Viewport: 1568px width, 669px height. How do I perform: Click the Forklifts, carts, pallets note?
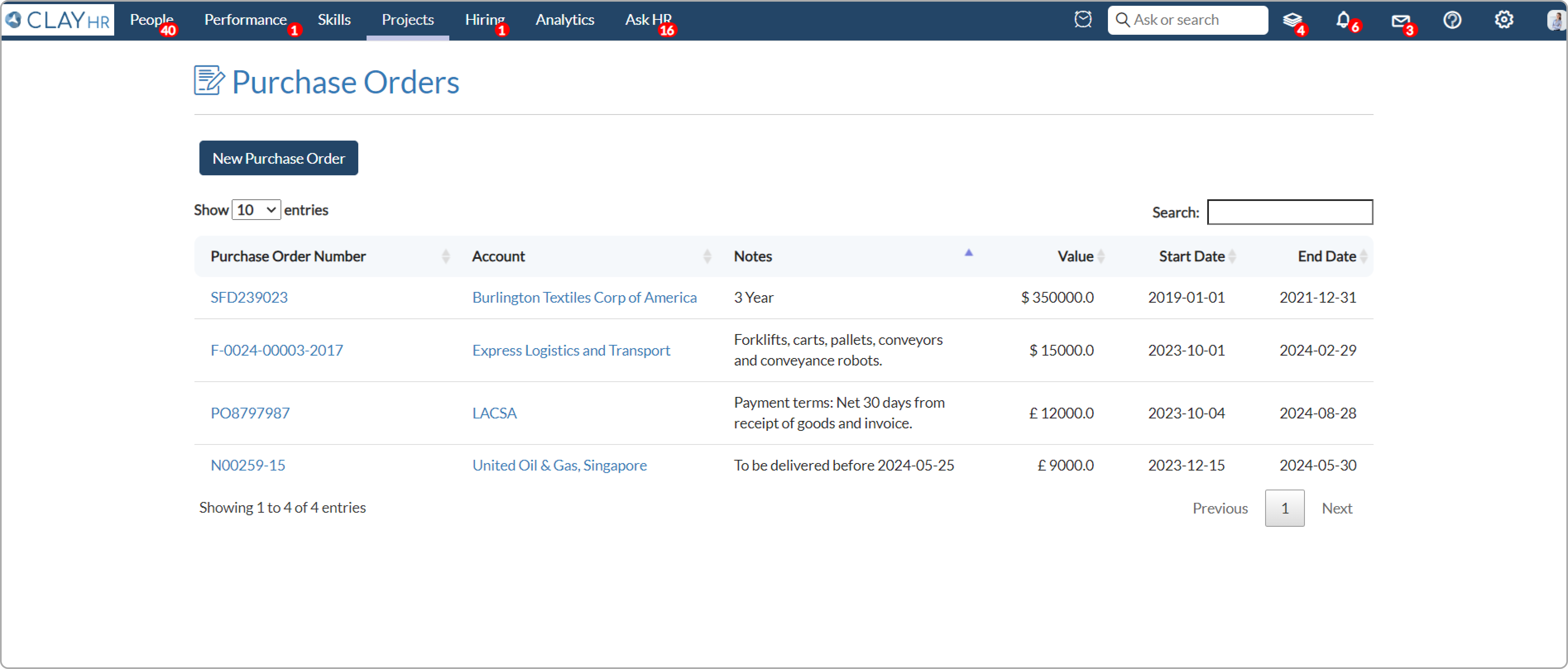[x=838, y=350]
